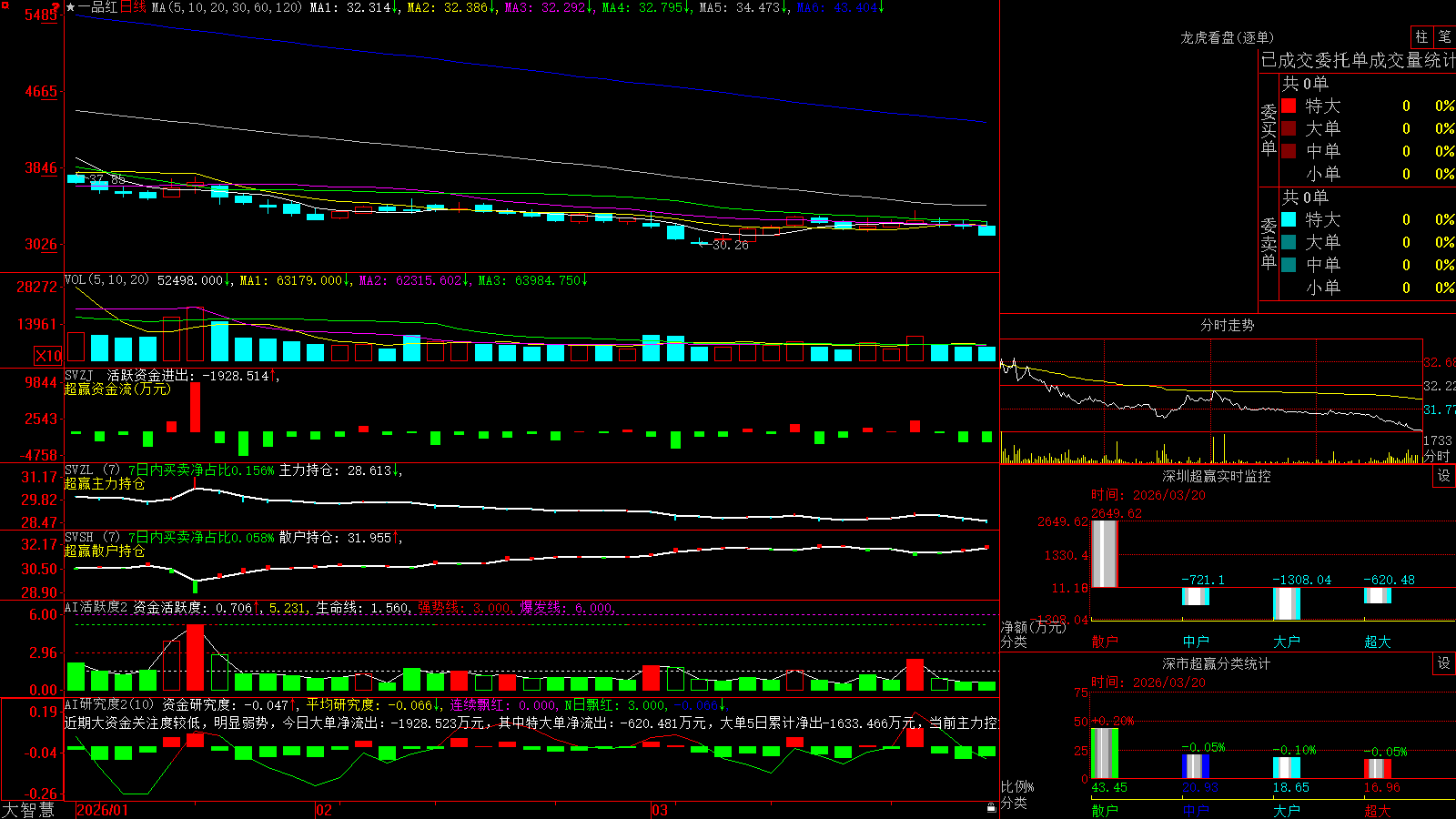1456x819 pixels.
Task: Click the SVSH (7) indicator name
Action: tap(92, 537)
